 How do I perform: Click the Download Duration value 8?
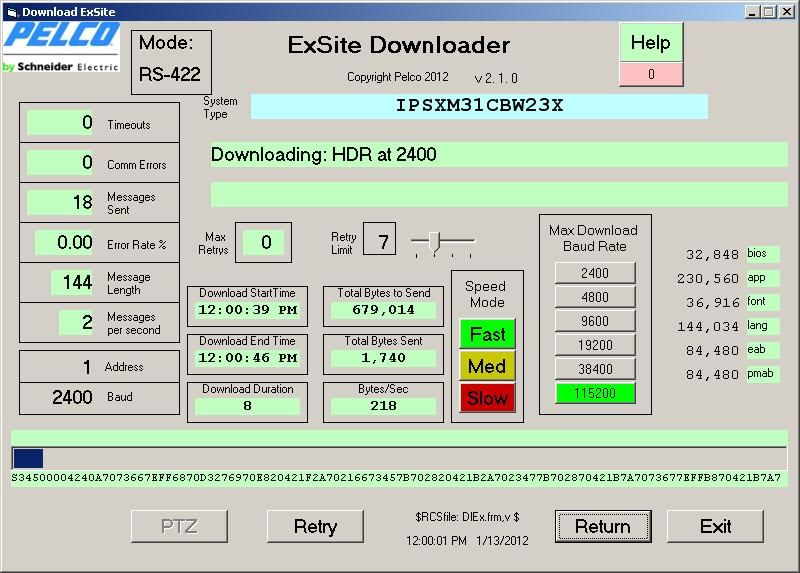coord(247,406)
